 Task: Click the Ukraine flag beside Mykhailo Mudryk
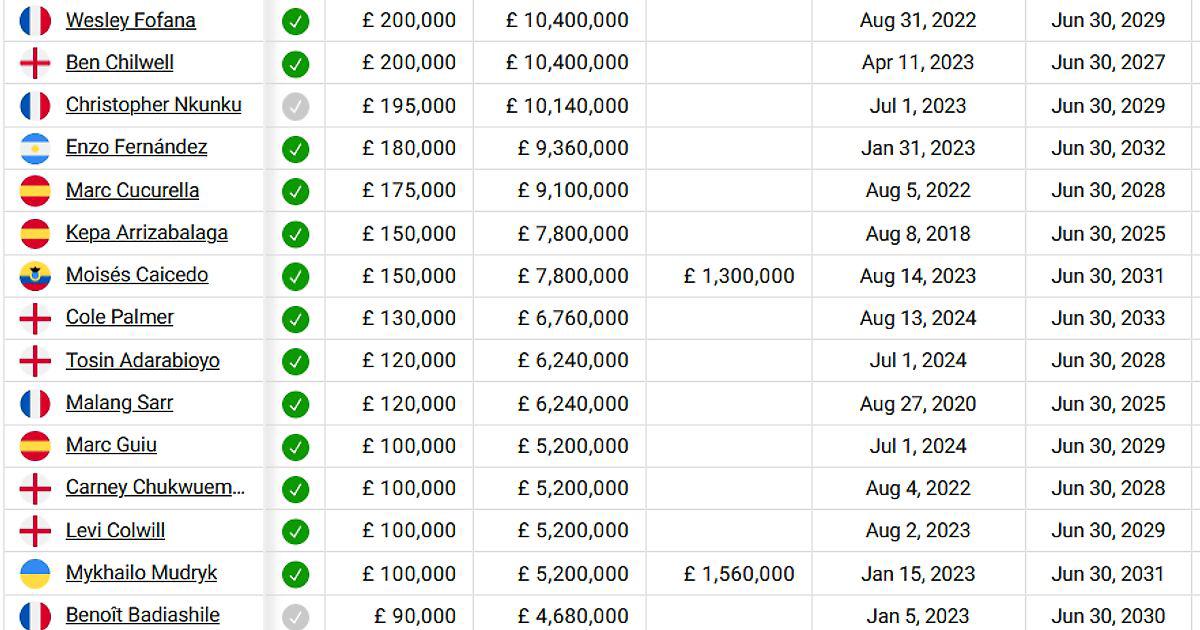pos(35,573)
